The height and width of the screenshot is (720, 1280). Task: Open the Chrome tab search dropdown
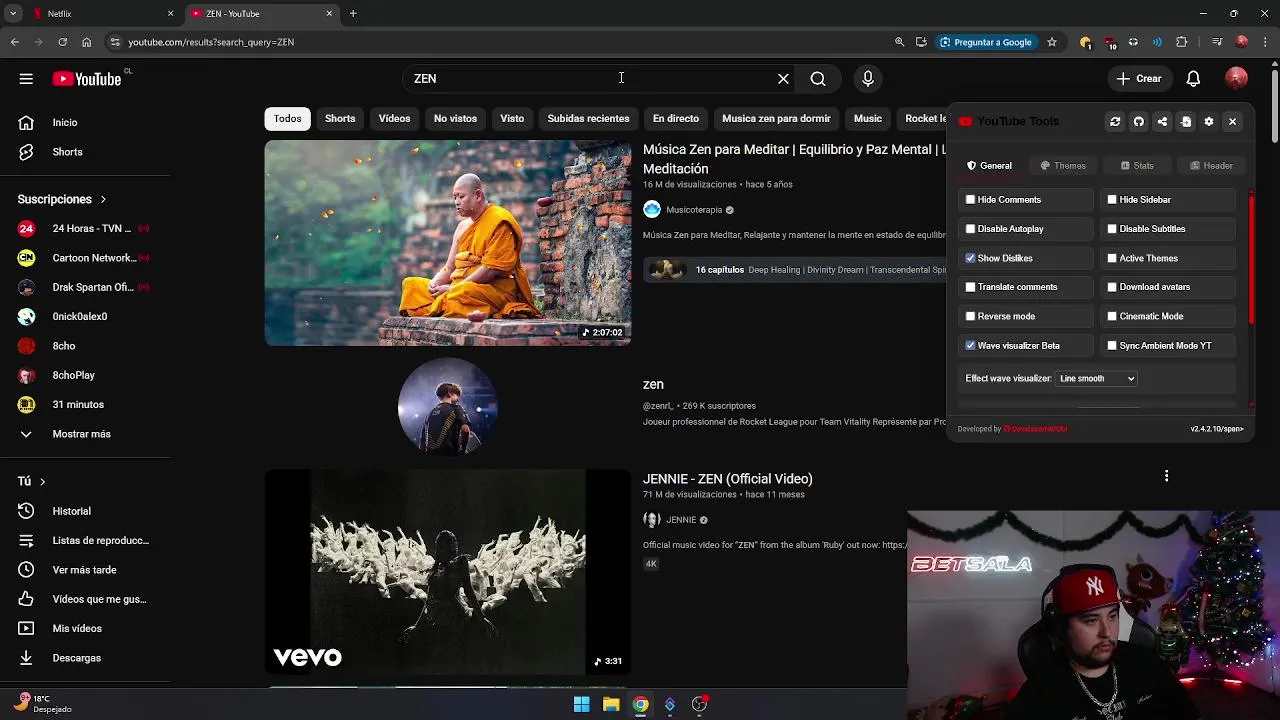[13, 14]
